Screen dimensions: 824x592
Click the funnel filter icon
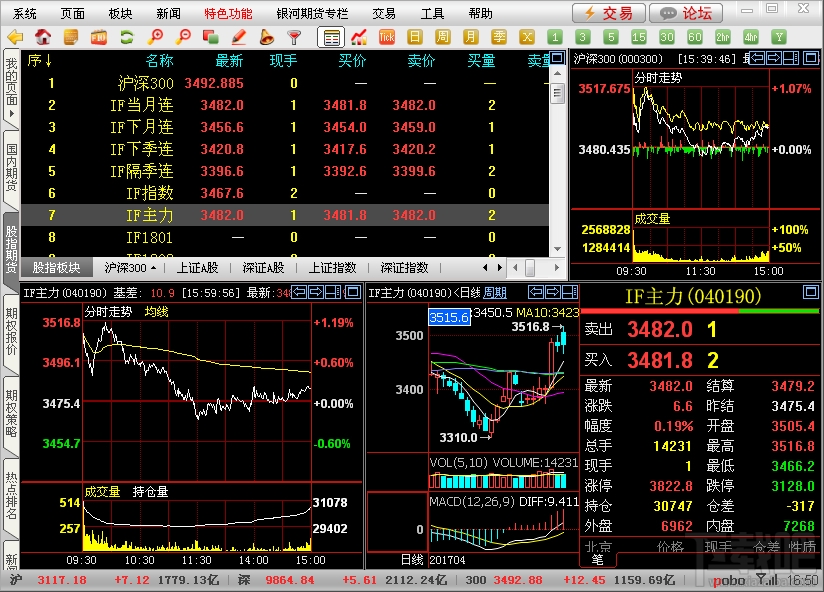pyautogui.click(x=294, y=37)
